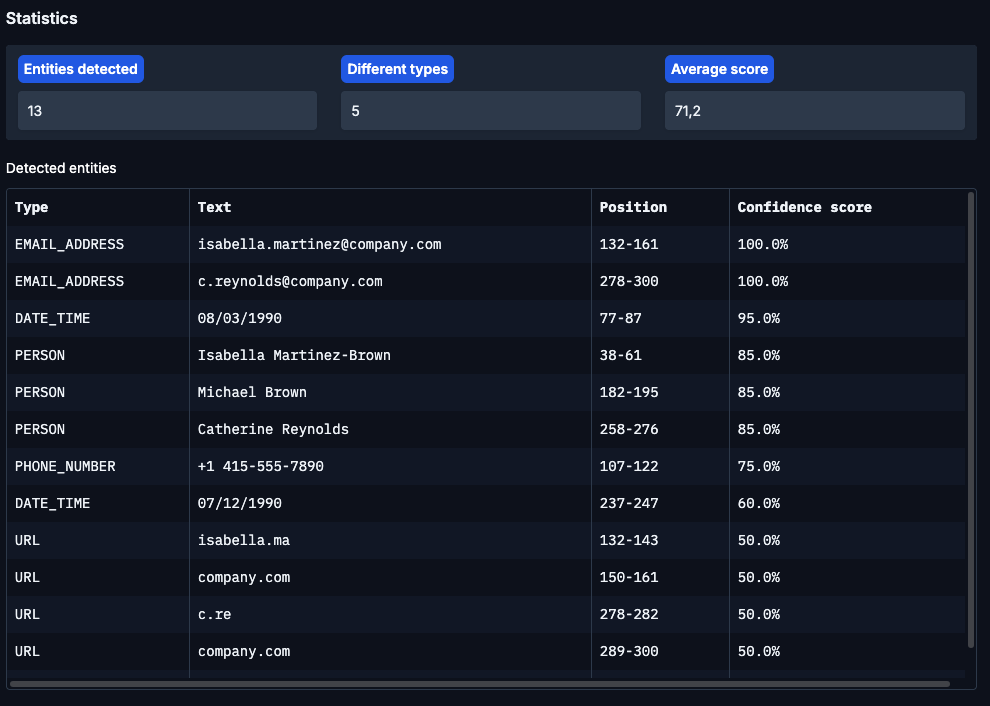Click the table's horizontal scrollbar

480,684
